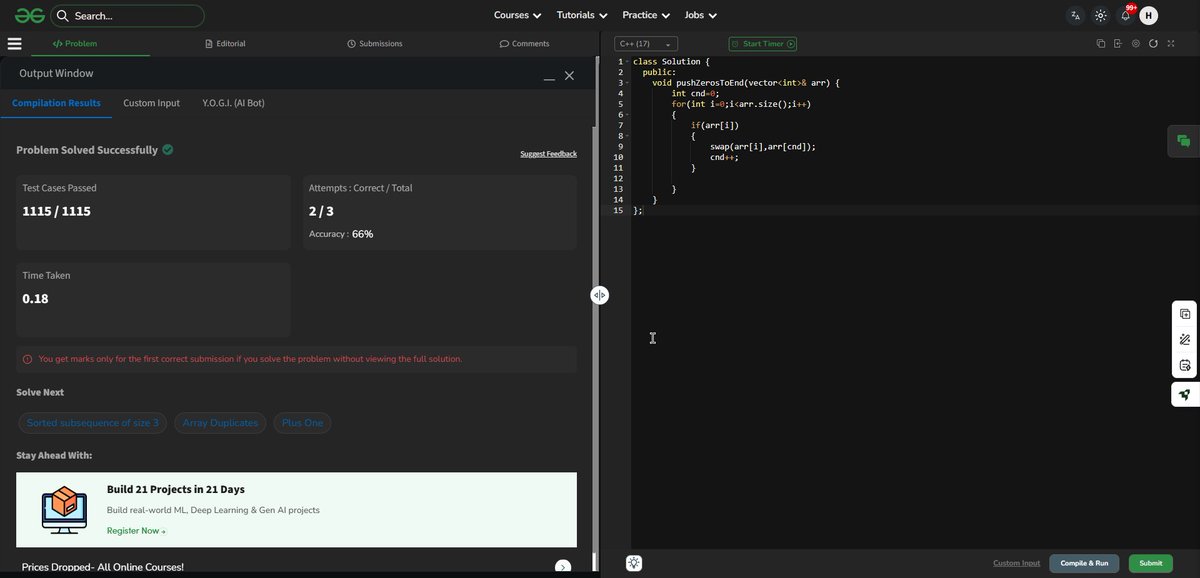Viewport: 1200px width, 578px height.
Task: Select the Compilation Results tab
Action: pyautogui.click(x=56, y=103)
